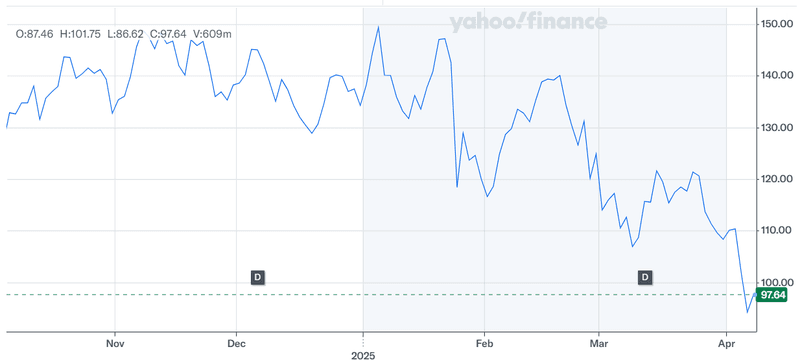The width and height of the screenshot is (800, 360).
Task: Open the dividend marker near mid-March
Action: pos(645,277)
